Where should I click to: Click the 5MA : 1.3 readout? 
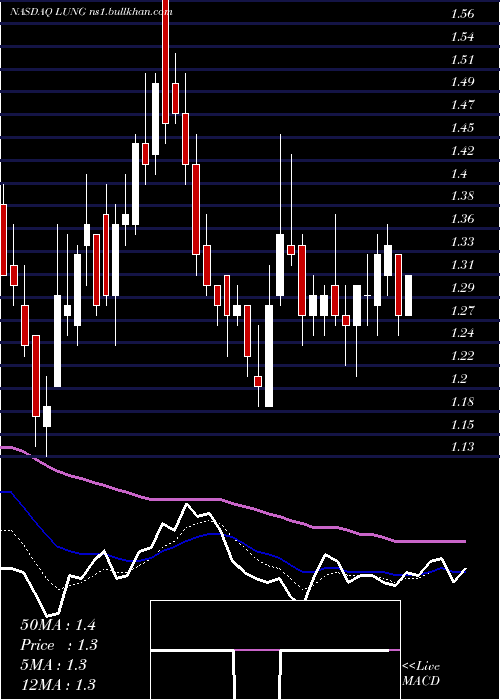pos(53,665)
